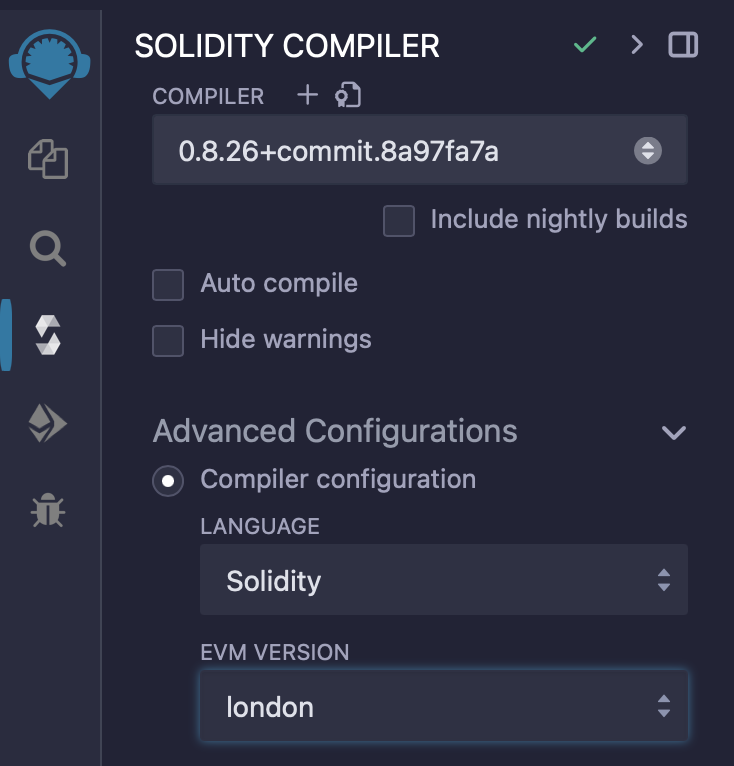Open the Search in files icon

(48, 248)
